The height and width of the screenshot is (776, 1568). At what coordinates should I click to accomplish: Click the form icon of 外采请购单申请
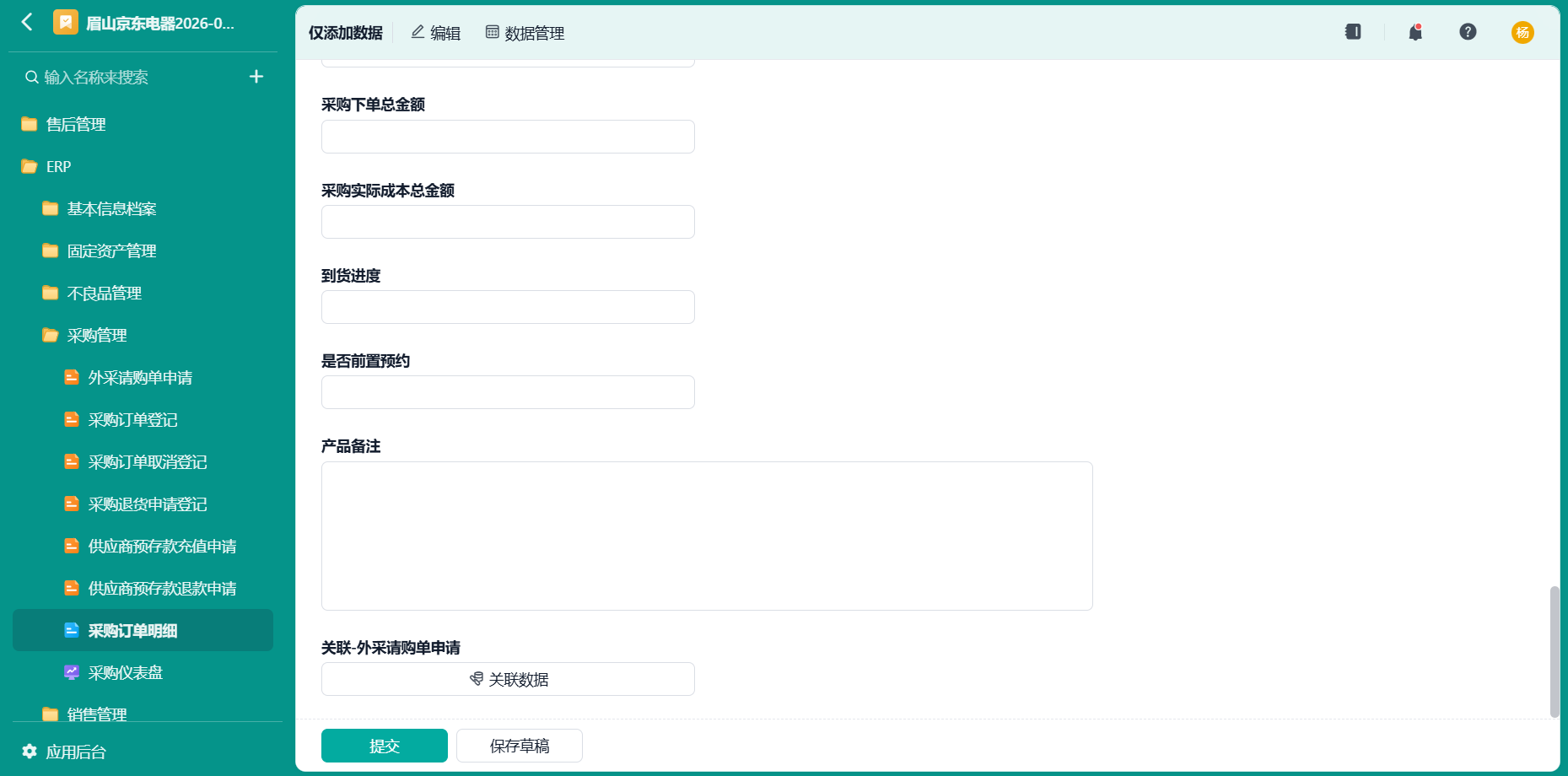pyautogui.click(x=72, y=377)
